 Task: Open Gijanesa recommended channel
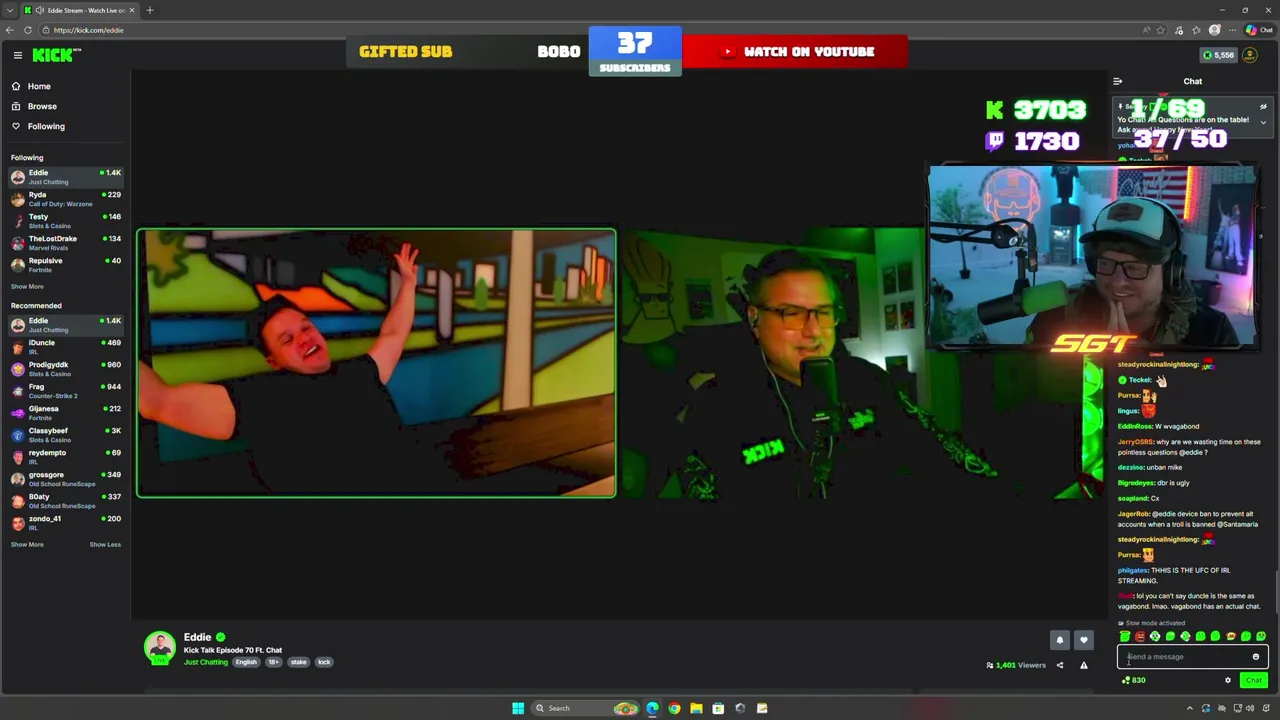coord(65,413)
